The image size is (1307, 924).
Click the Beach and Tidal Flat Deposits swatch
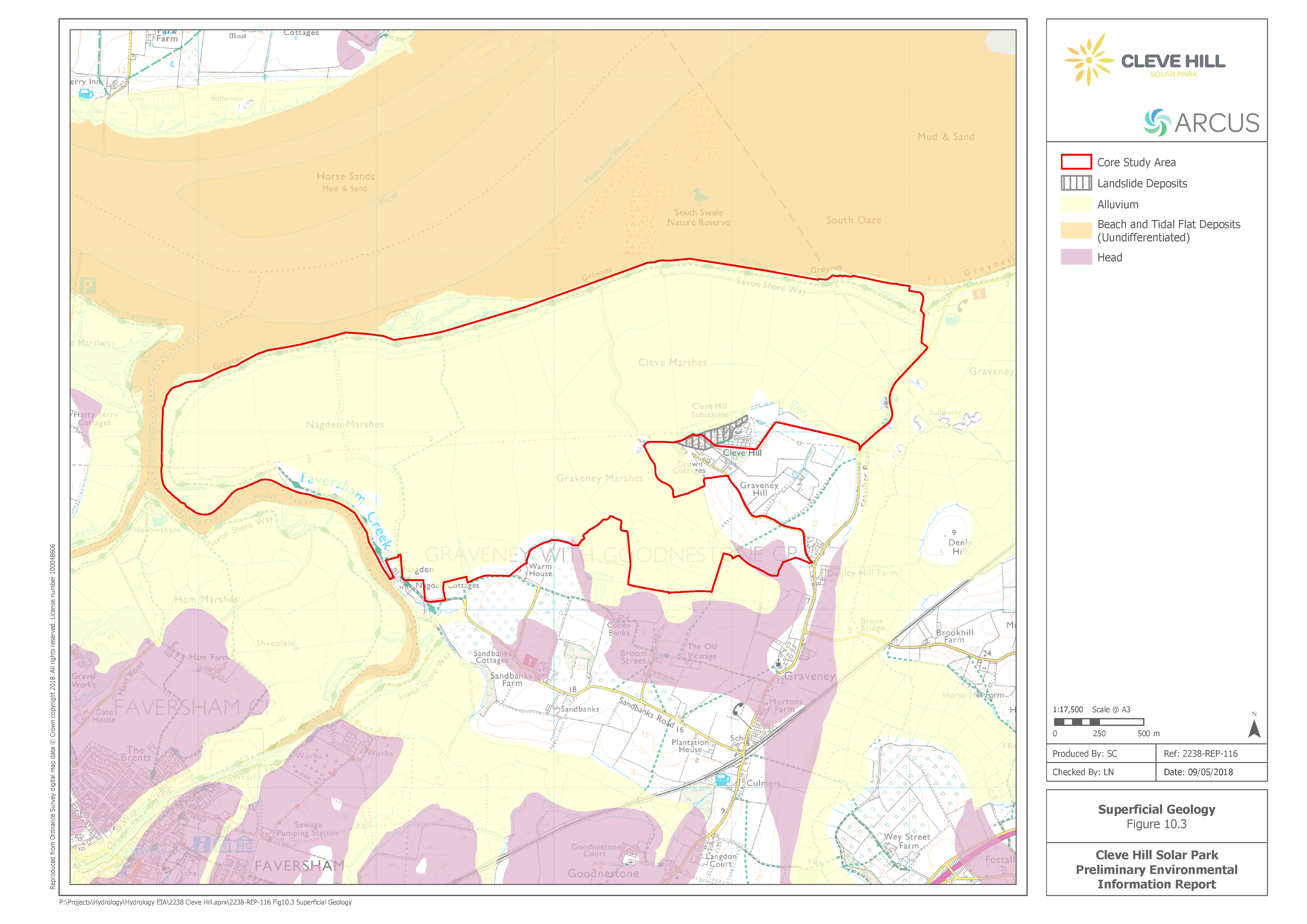(1076, 230)
